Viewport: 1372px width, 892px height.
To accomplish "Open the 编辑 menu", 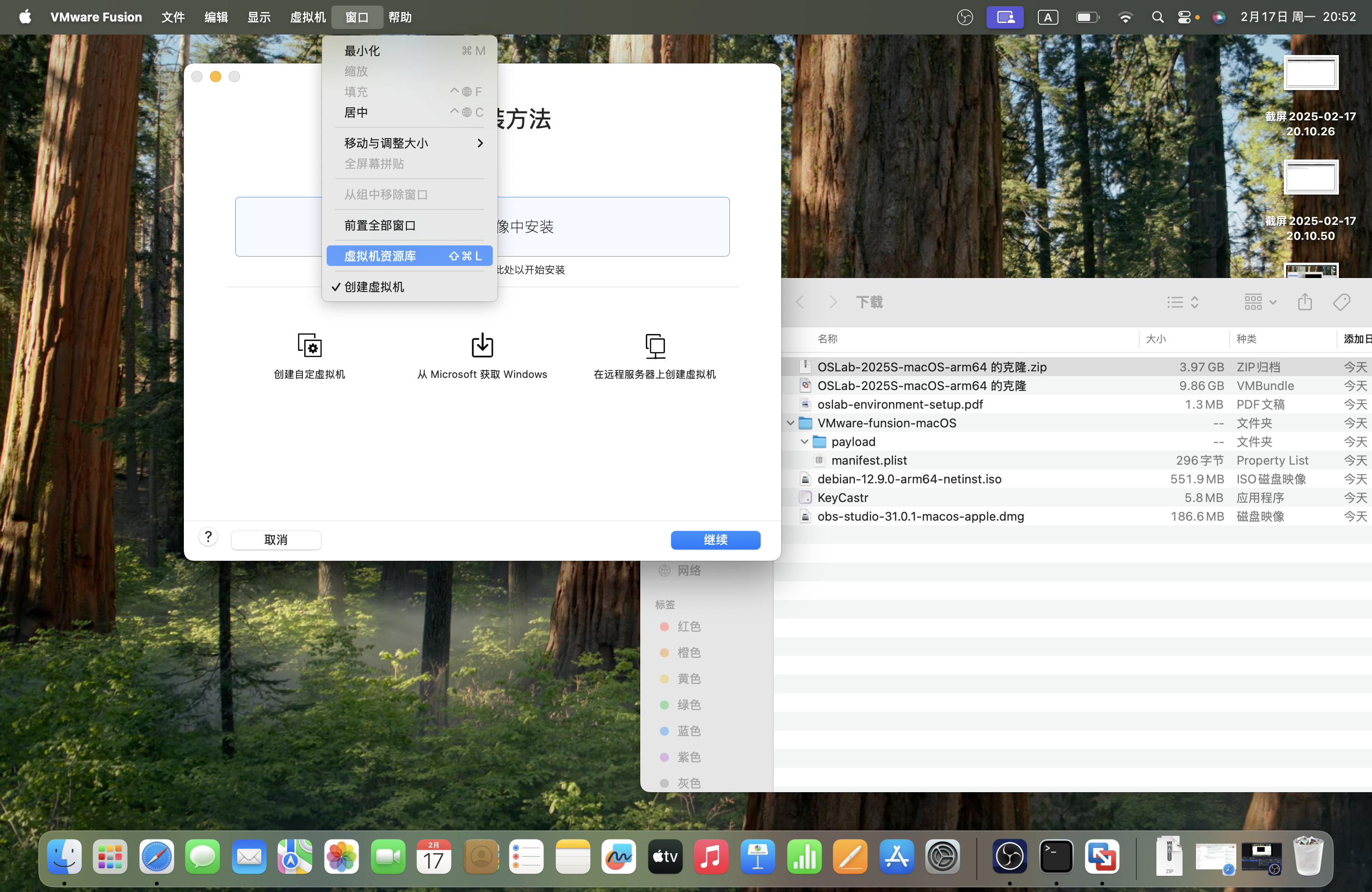I will (x=216, y=17).
